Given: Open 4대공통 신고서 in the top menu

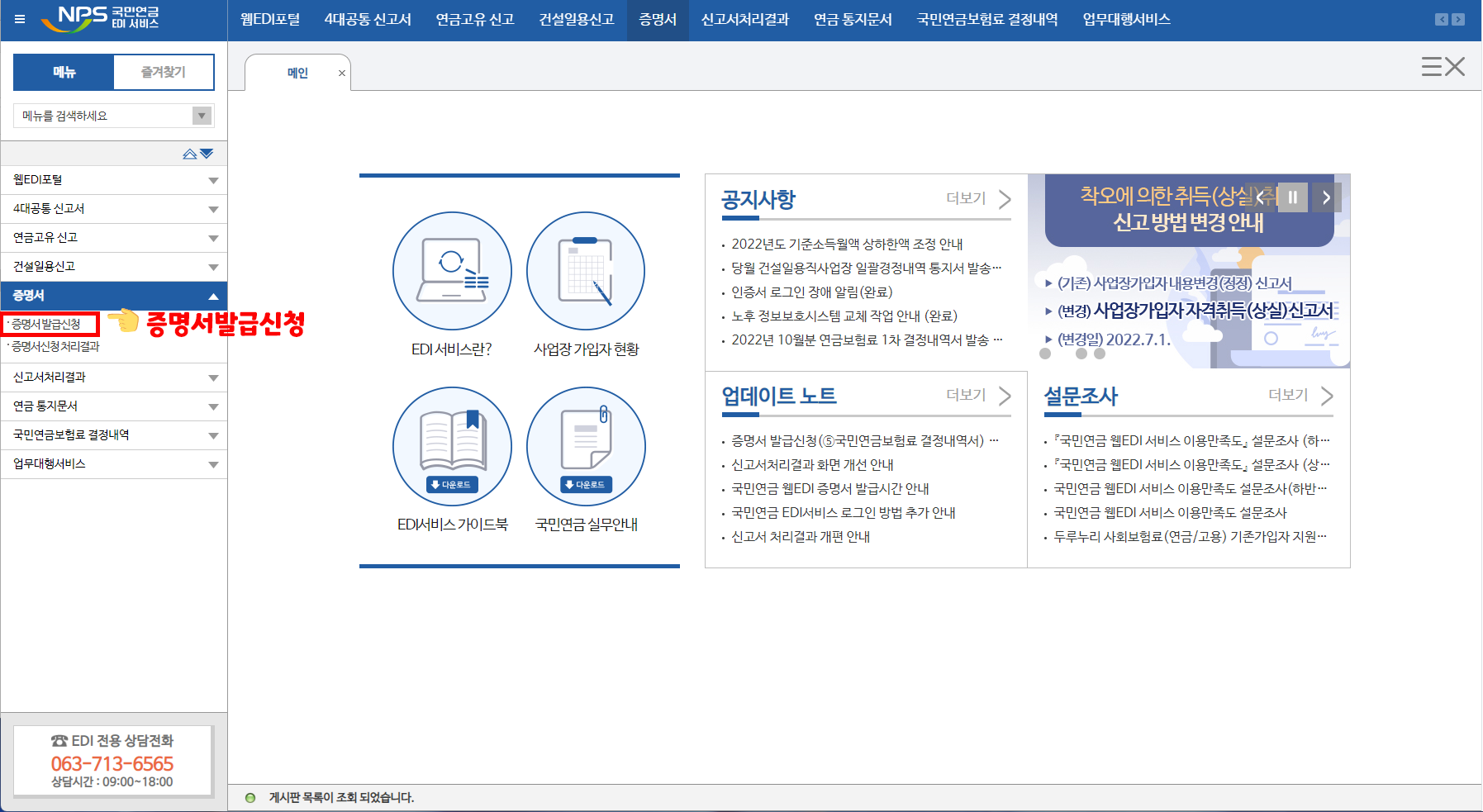Looking at the screenshot, I should (x=368, y=19).
